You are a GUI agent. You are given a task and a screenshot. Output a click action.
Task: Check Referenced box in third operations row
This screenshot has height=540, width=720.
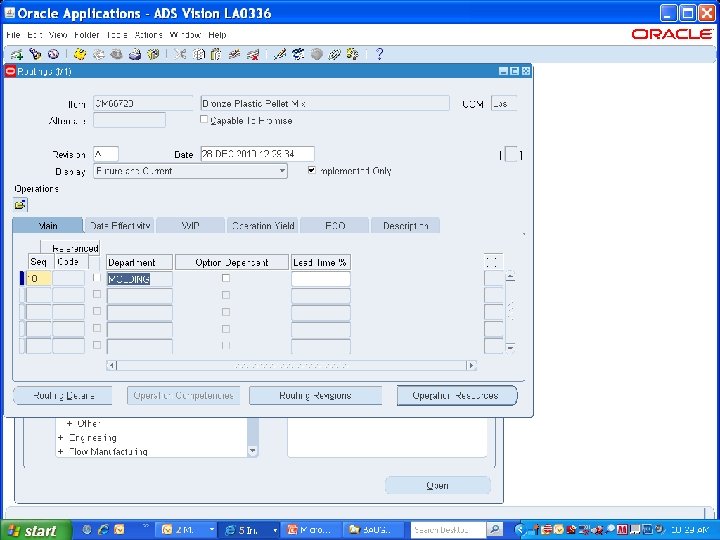pyautogui.click(x=96, y=311)
